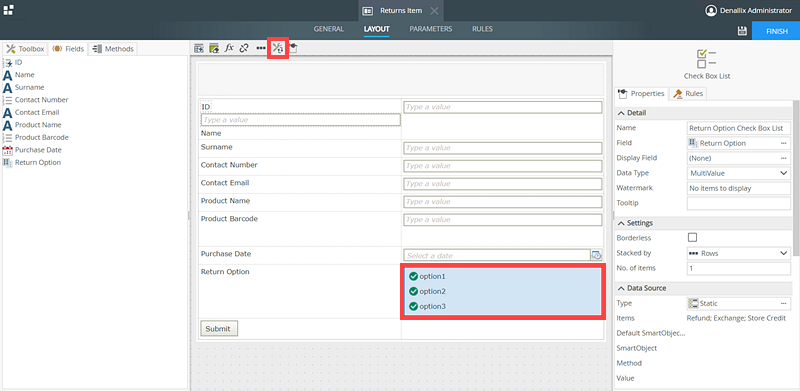Click the Tooltip property field
The image size is (800, 391).
click(x=739, y=203)
